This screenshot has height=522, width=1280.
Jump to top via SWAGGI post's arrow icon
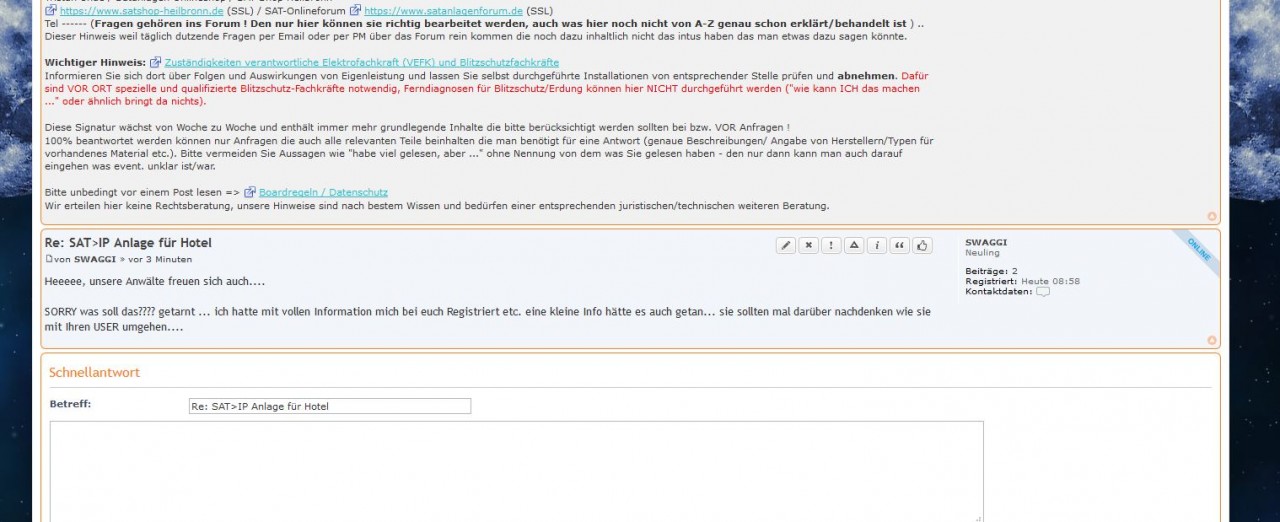[x=1212, y=341]
